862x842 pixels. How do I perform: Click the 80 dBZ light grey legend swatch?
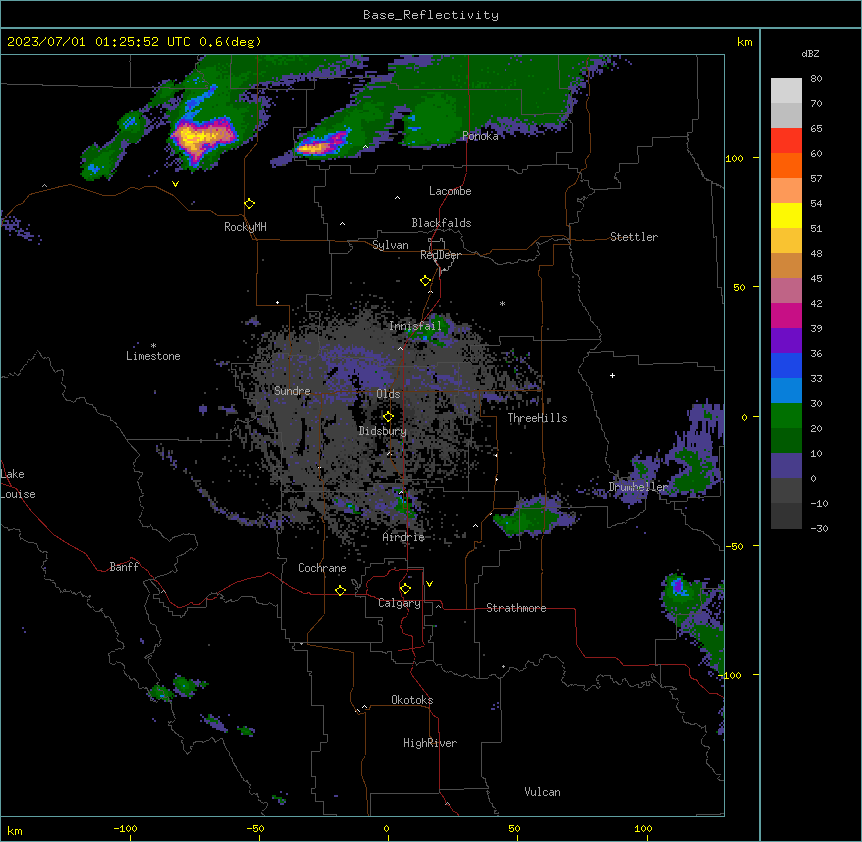click(x=786, y=91)
